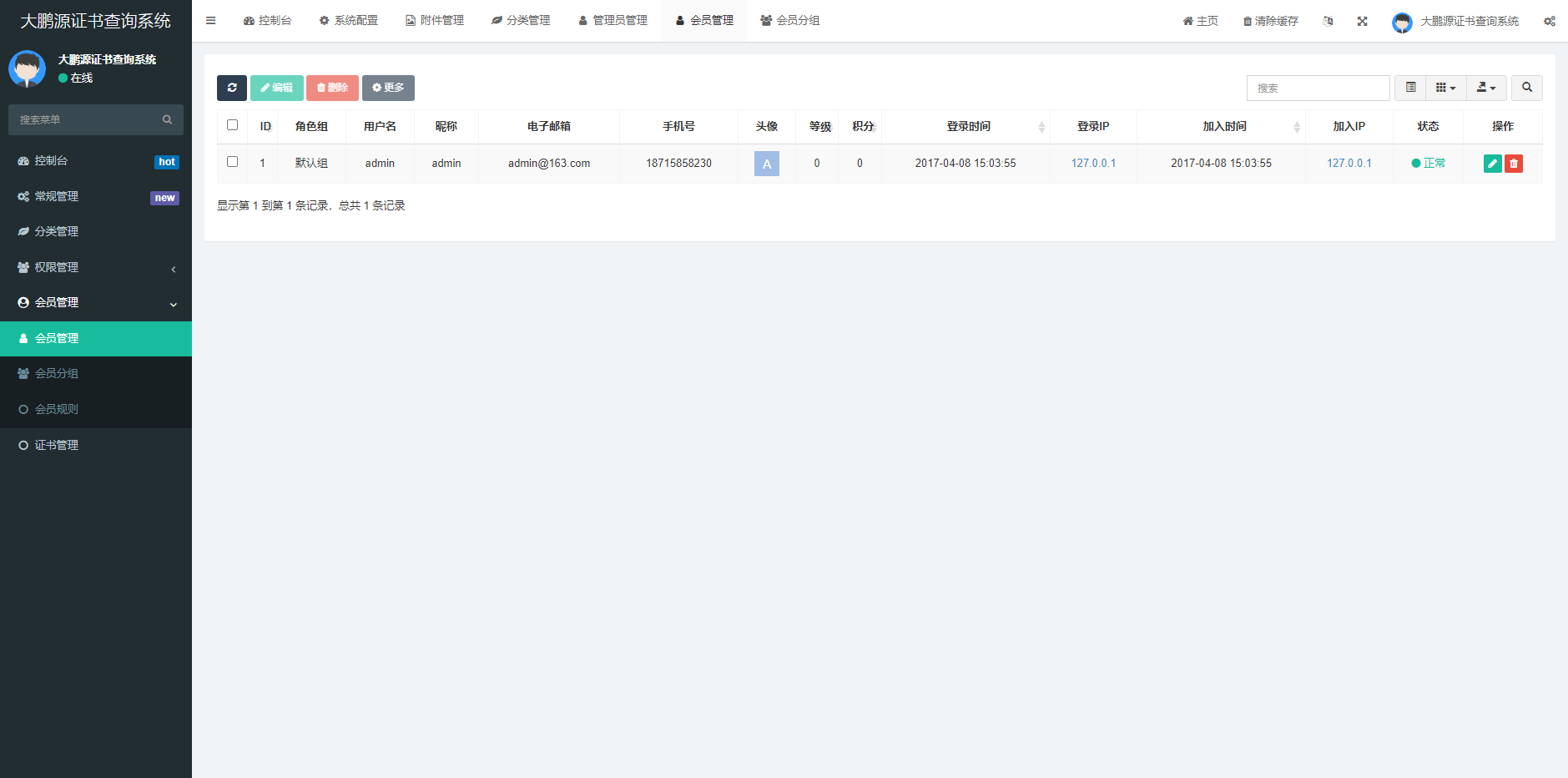The height and width of the screenshot is (778, 1568).
Task: Switch language via translate icon in top bar
Action: pyautogui.click(x=1329, y=20)
